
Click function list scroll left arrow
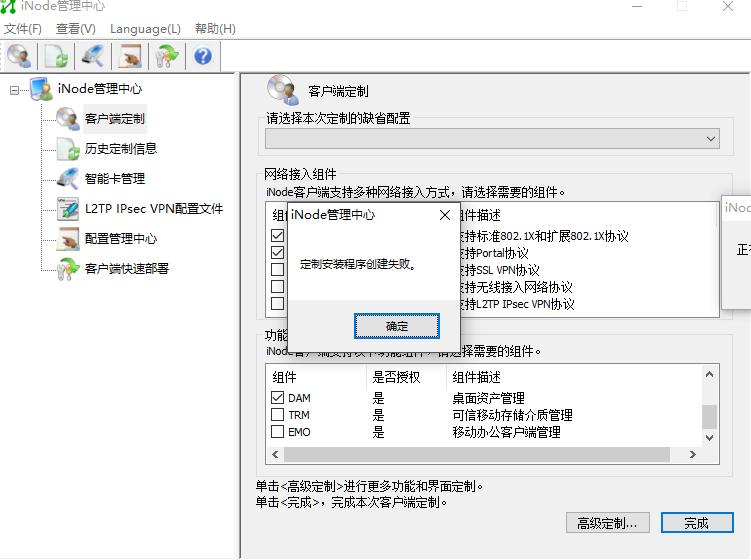pos(275,454)
